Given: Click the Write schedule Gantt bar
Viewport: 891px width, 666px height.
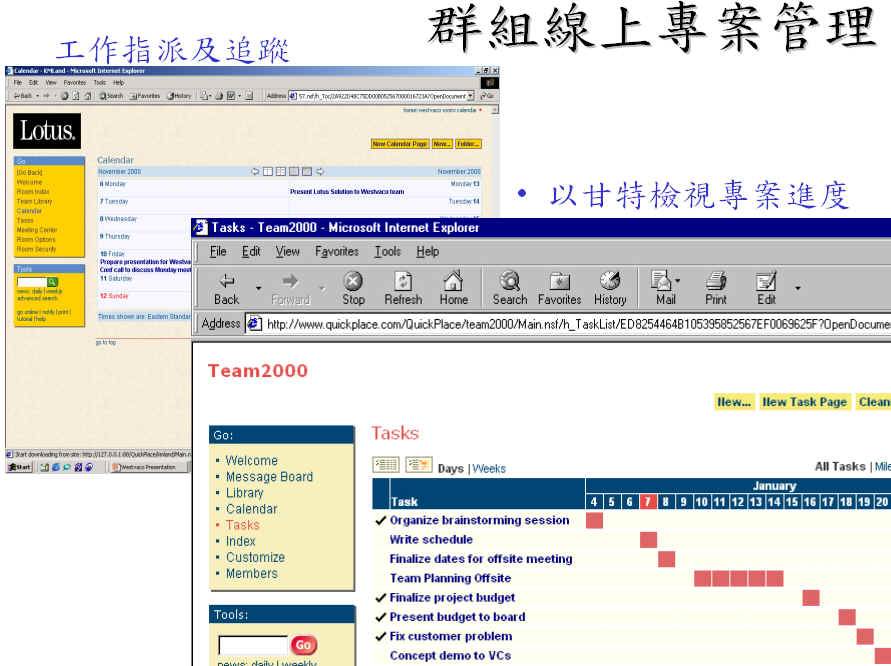Looking at the screenshot, I should pyautogui.click(x=648, y=540).
